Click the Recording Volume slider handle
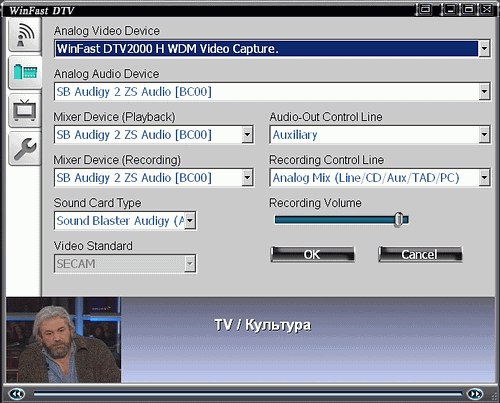The image size is (500, 403). click(x=398, y=220)
